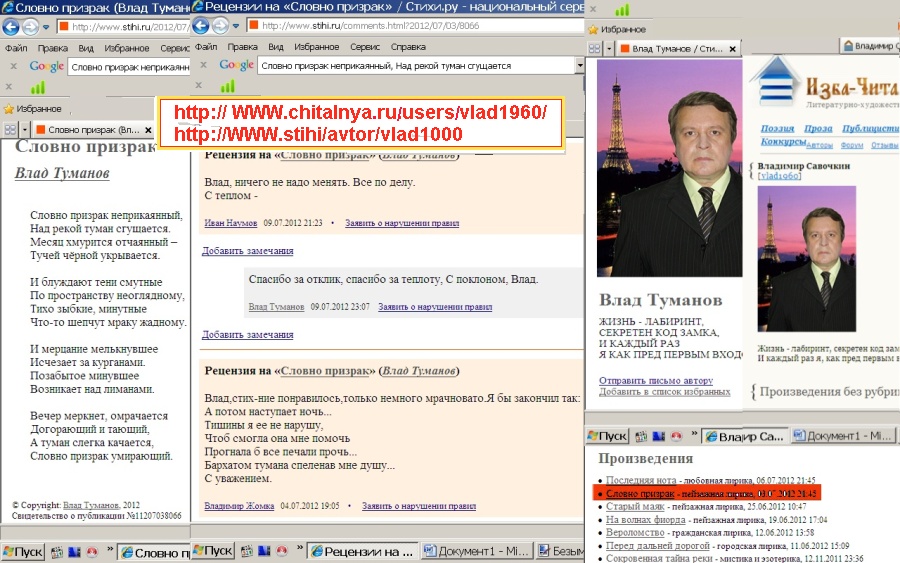900x563 pixels.
Task: Close the green bars toolbar in the middle window
Action: click(x=198, y=85)
